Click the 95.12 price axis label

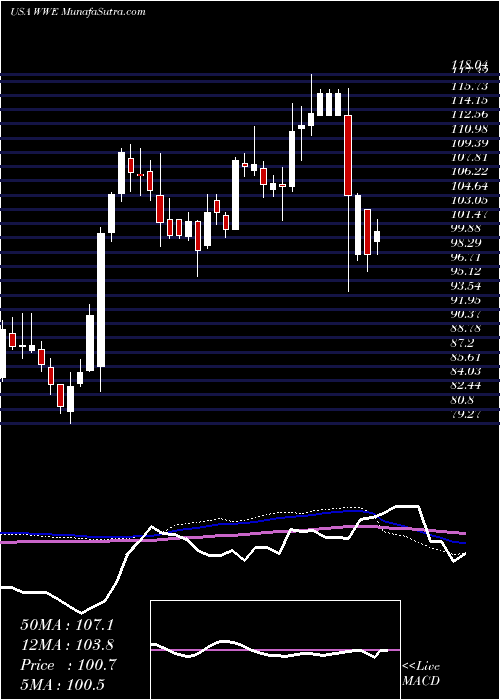coord(468,271)
